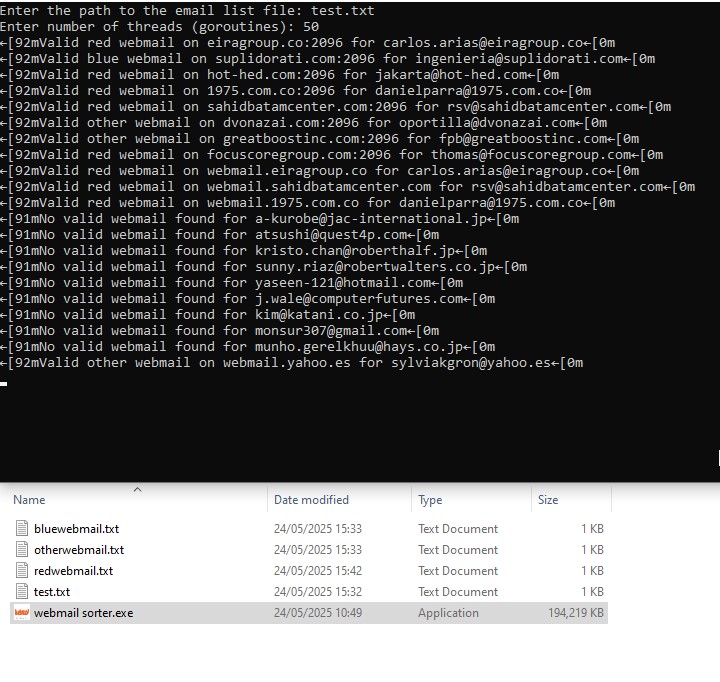The image size is (720, 682).
Task: Sort files by Name column header
Action: [29, 500]
